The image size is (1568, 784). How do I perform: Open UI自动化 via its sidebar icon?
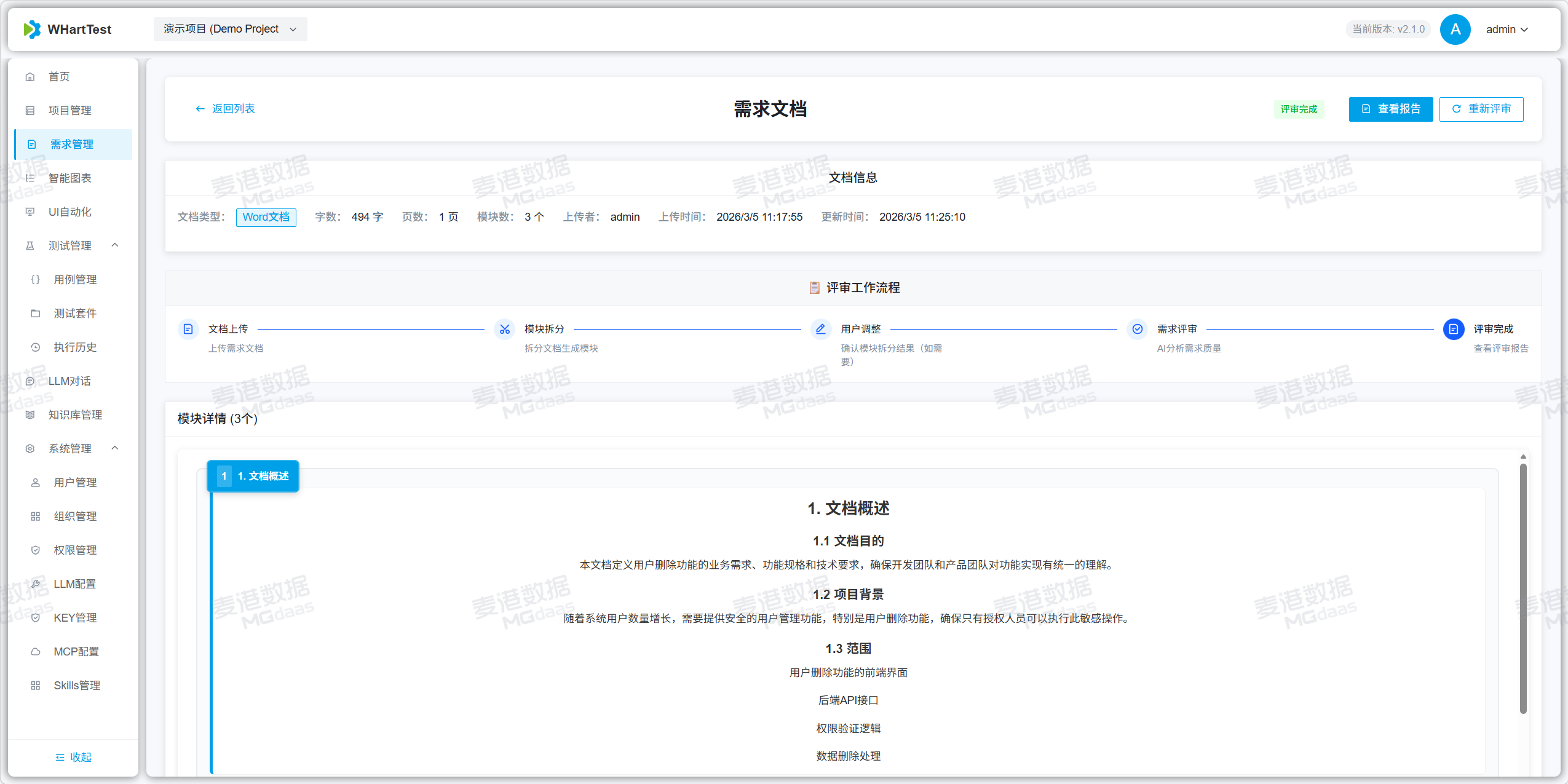[x=30, y=212]
